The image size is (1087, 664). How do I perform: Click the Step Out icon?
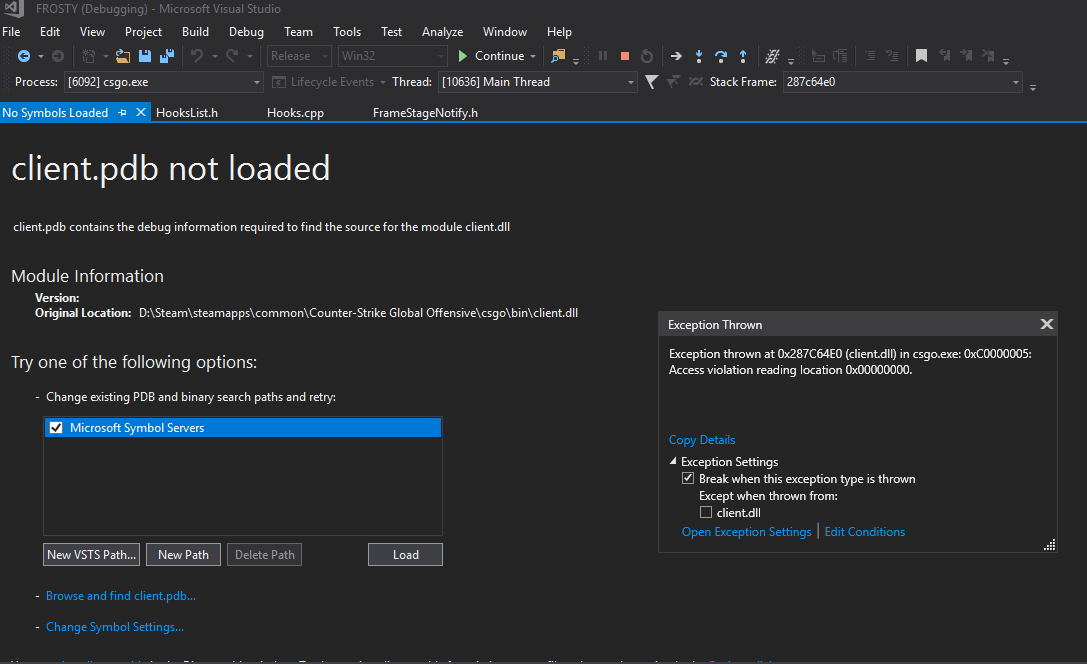742,56
